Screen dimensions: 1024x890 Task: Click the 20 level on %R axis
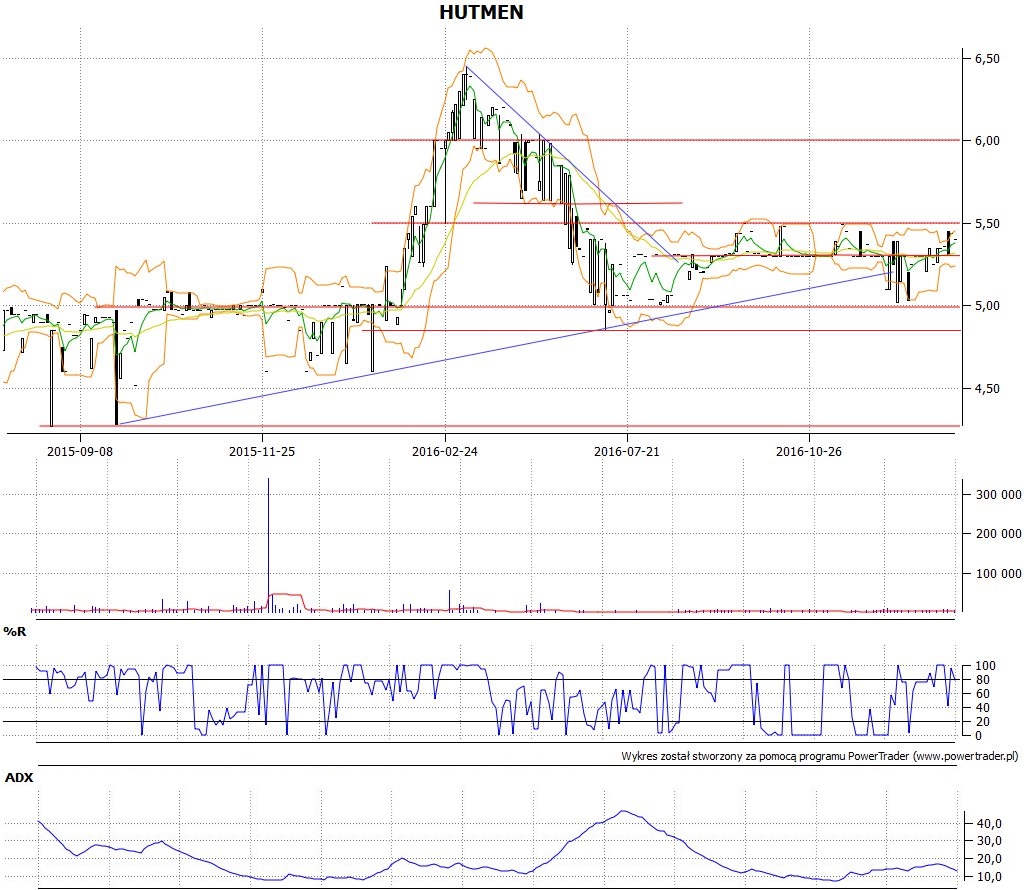point(982,722)
